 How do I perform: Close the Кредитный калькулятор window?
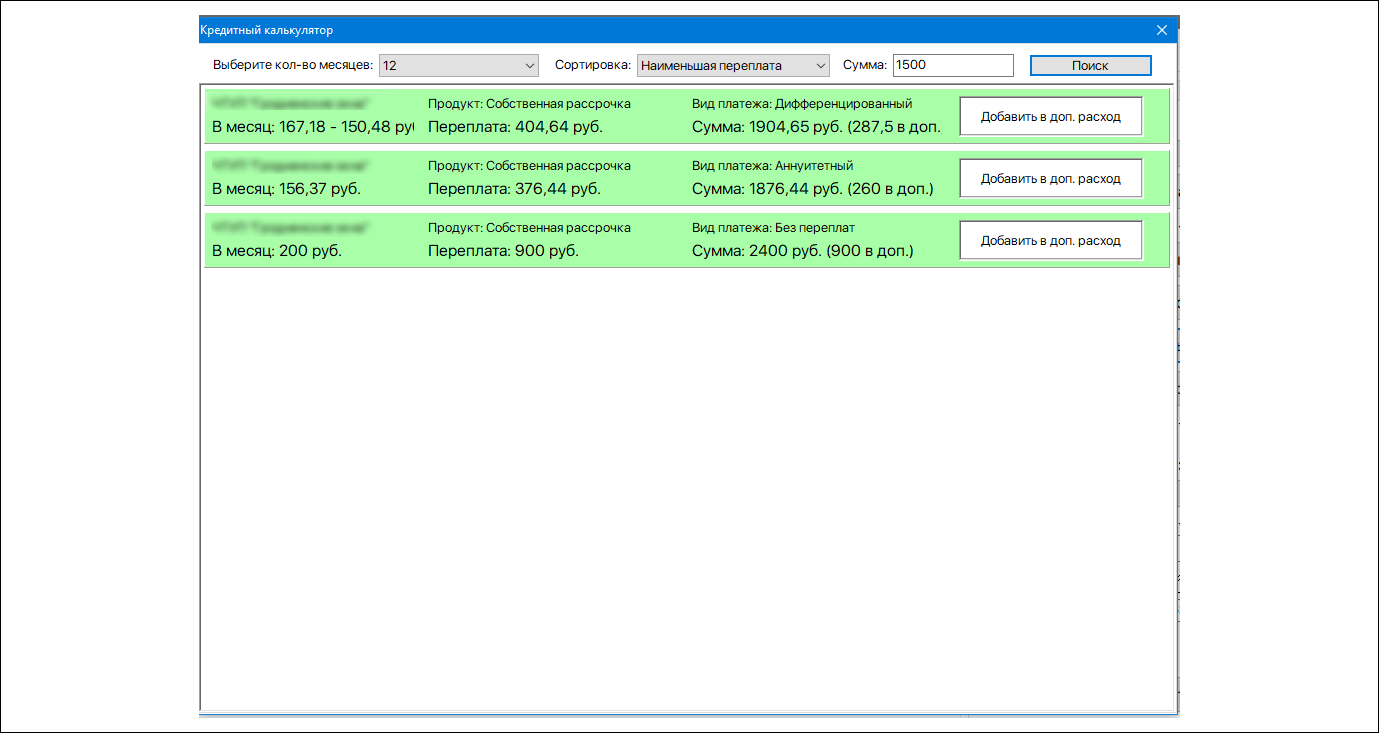pyautogui.click(x=1161, y=30)
